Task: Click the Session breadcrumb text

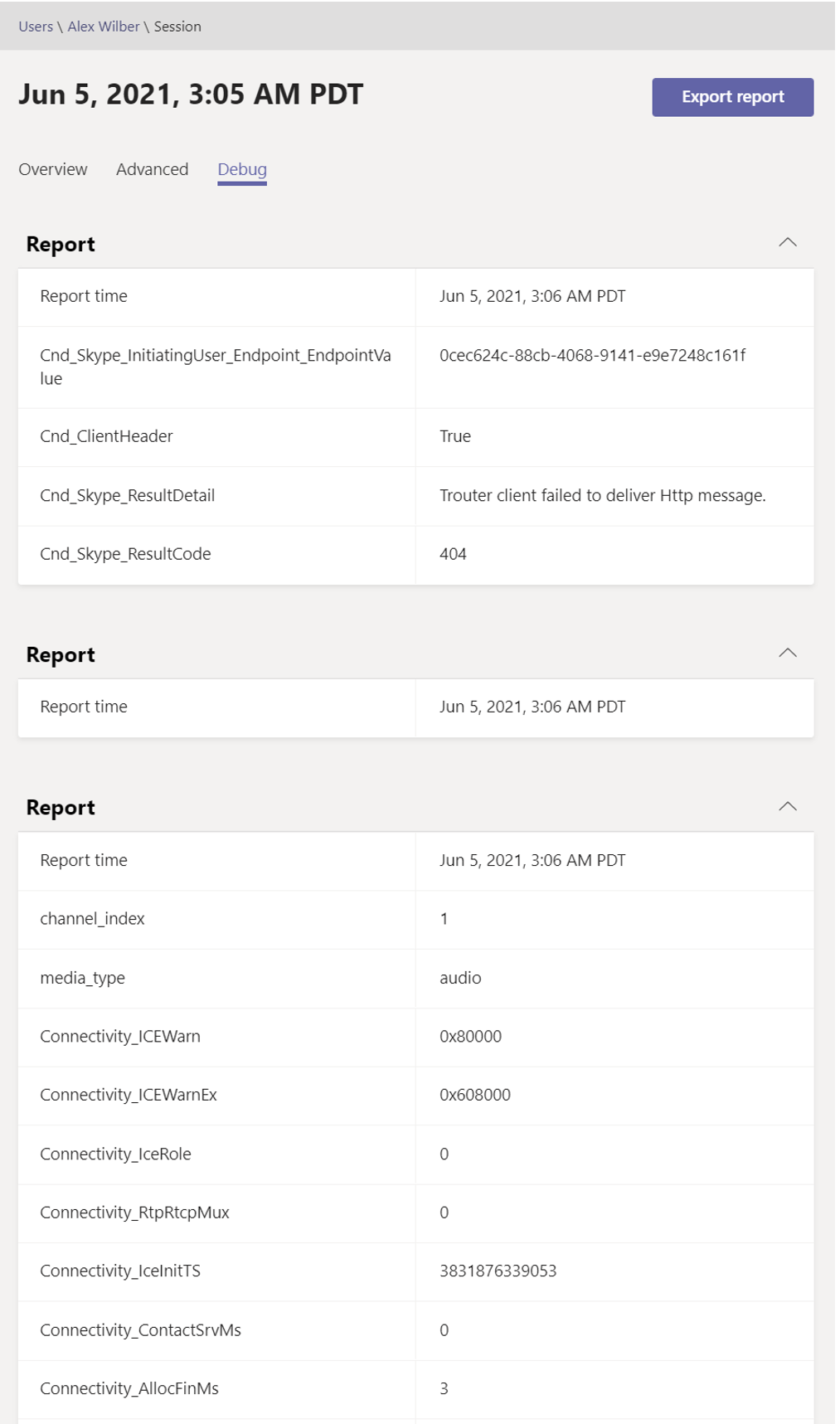Action: (177, 27)
